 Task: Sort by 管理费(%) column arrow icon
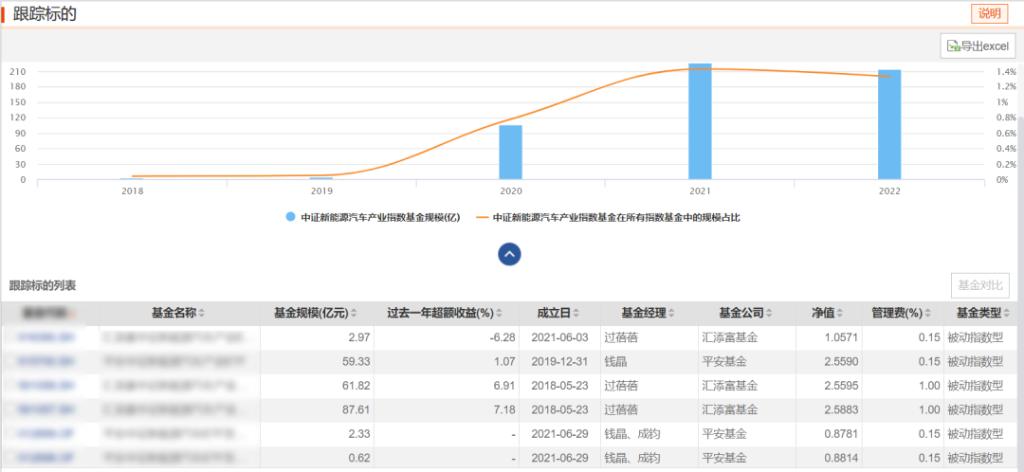[927, 314]
